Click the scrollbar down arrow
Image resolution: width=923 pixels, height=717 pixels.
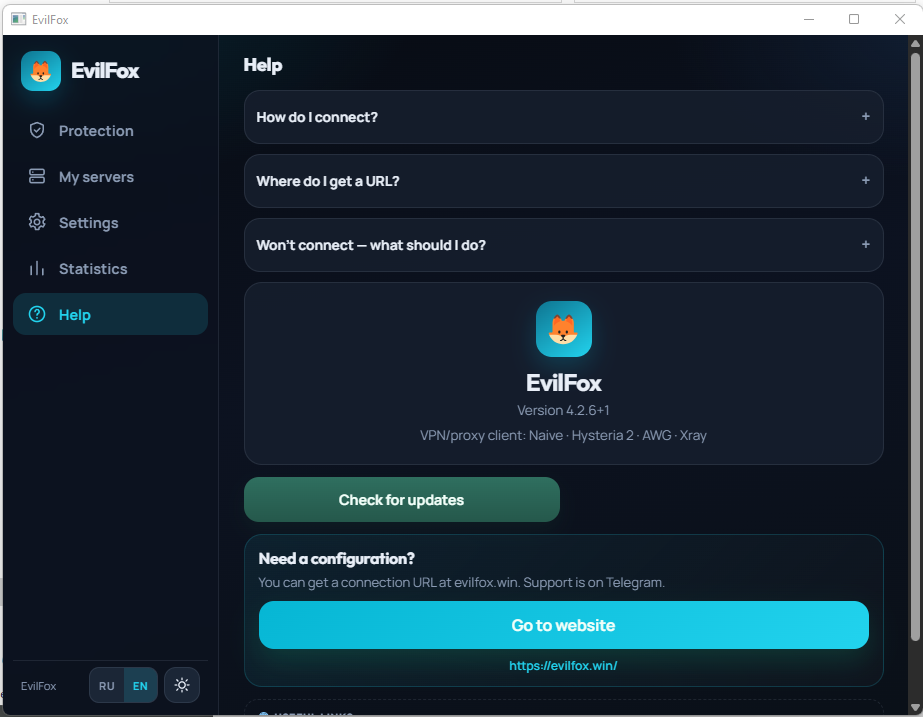point(915,708)
